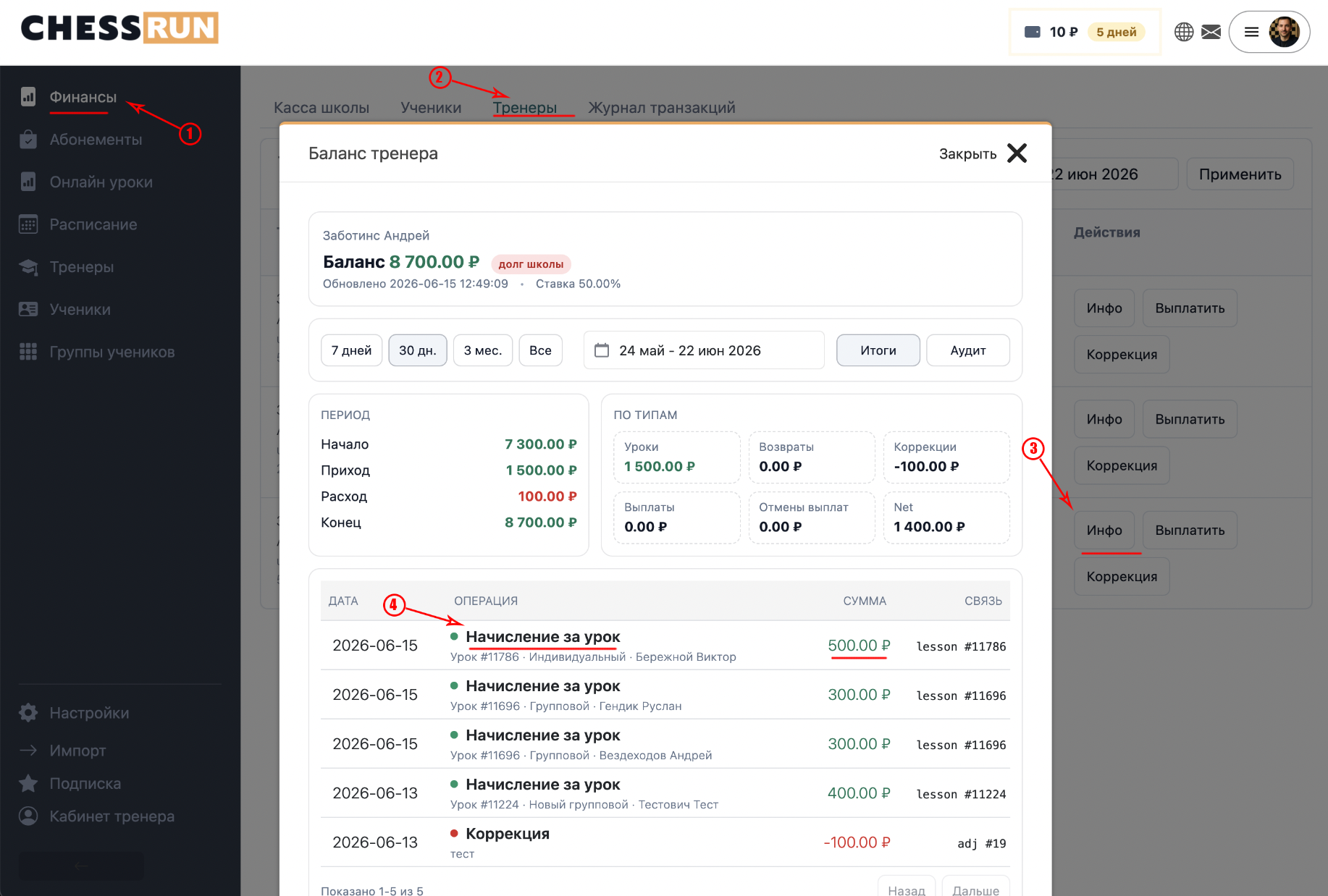
Task: Open the hamburger menu next to avatar
Action: (1251, 32)
